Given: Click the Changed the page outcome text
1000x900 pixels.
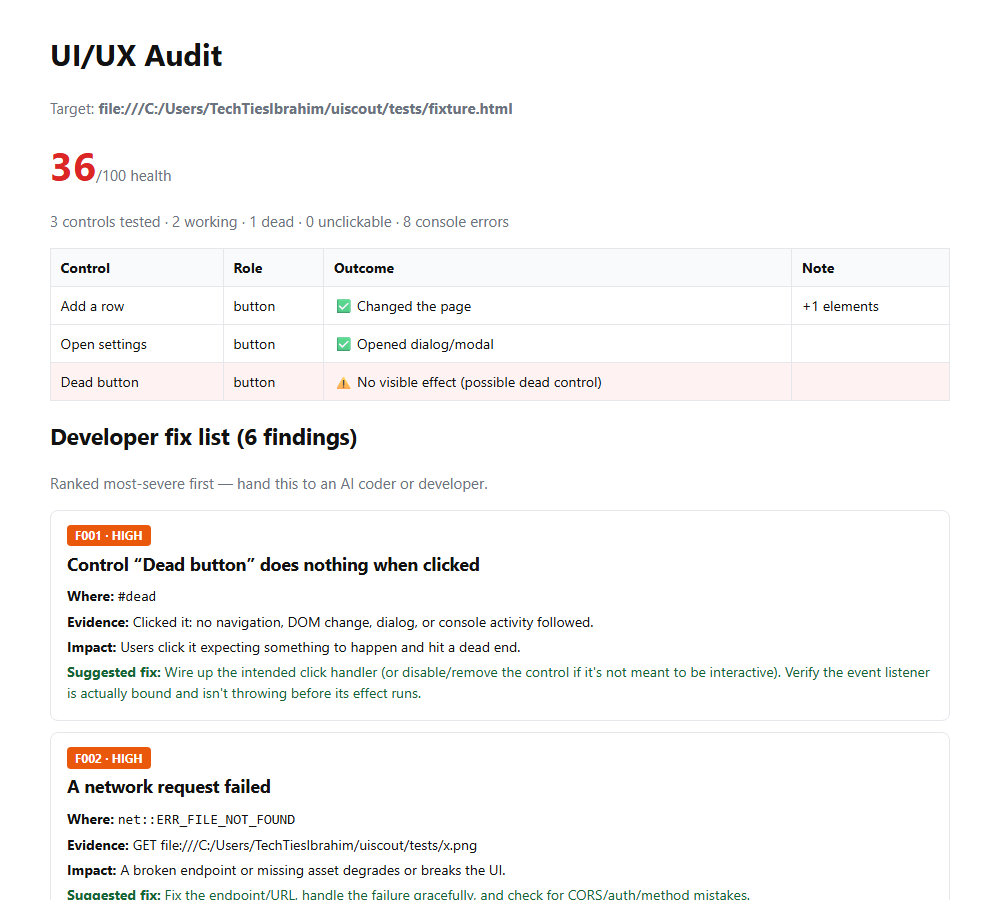Looking at the screenshot, I should coord(414,307).
